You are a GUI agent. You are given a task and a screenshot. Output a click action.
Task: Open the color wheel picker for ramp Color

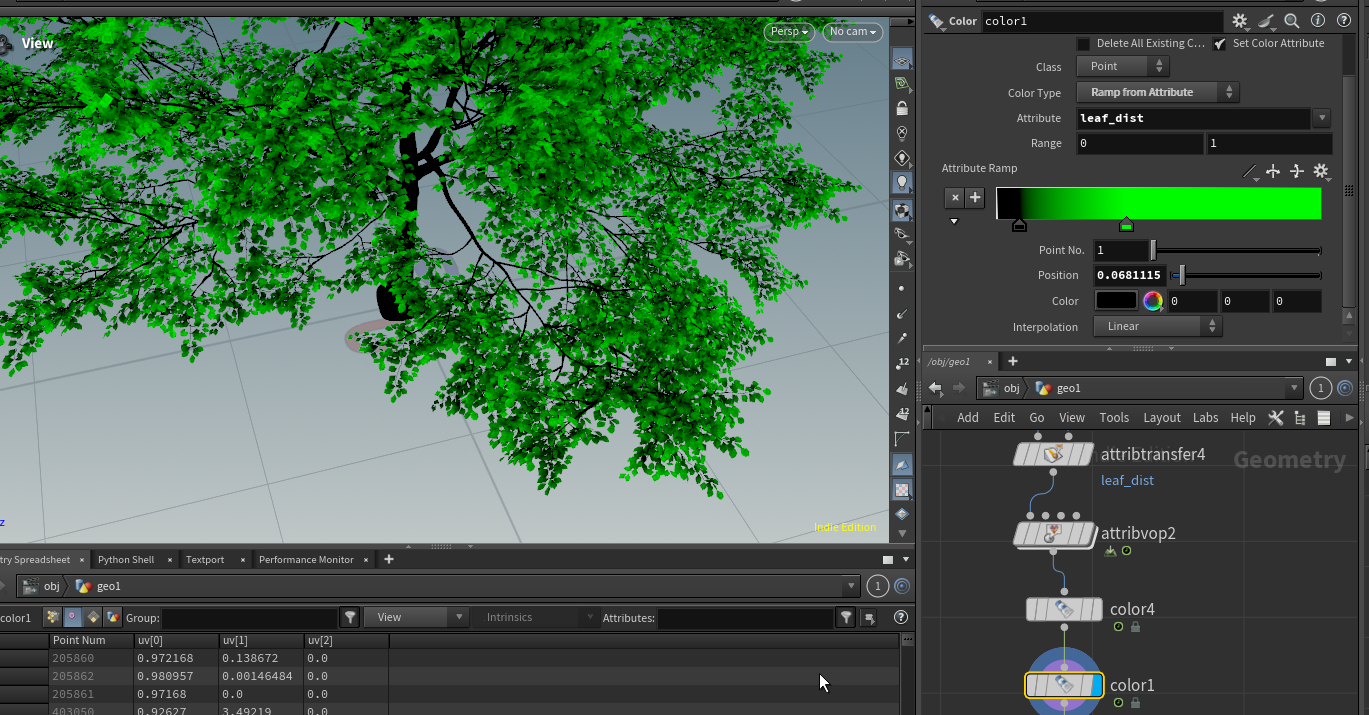click(1153, 301)
